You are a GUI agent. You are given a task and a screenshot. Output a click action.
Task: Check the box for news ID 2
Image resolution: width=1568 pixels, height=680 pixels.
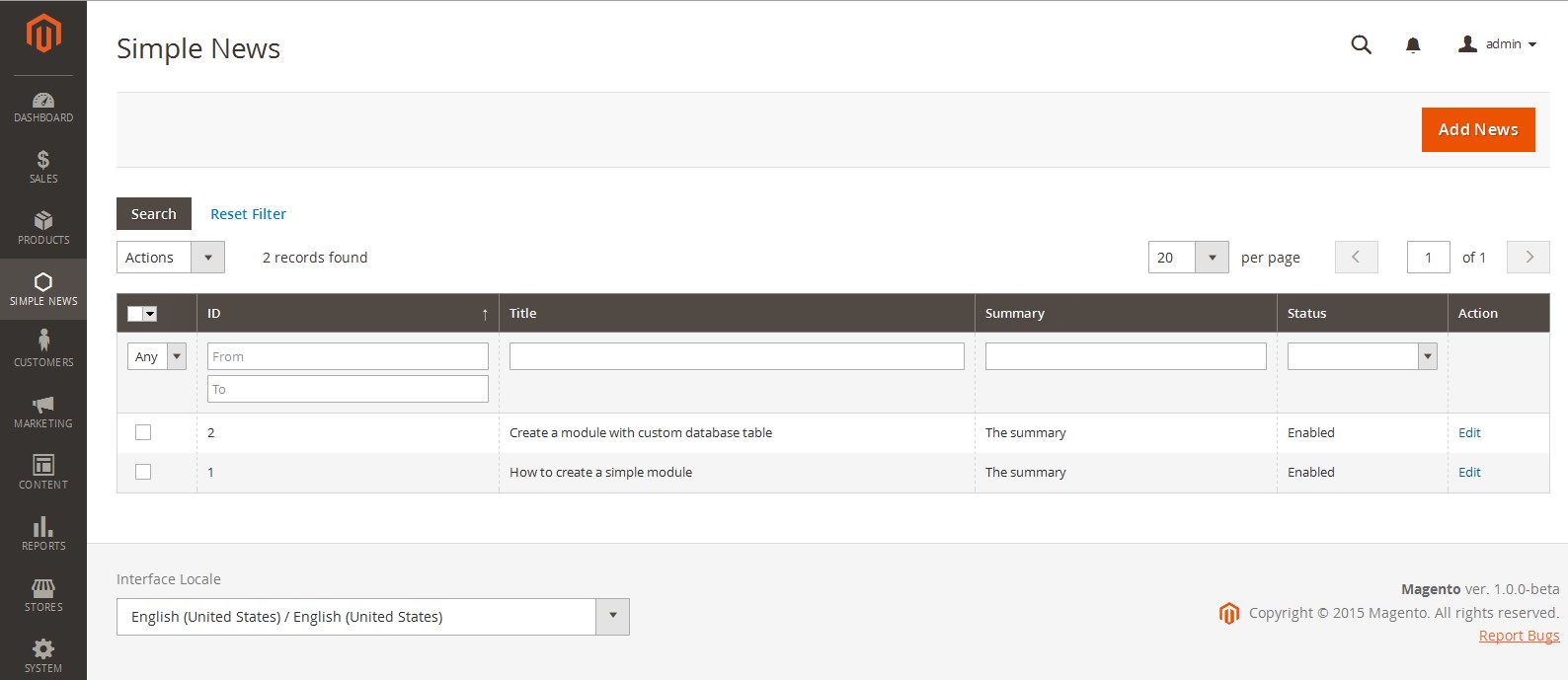143,432
